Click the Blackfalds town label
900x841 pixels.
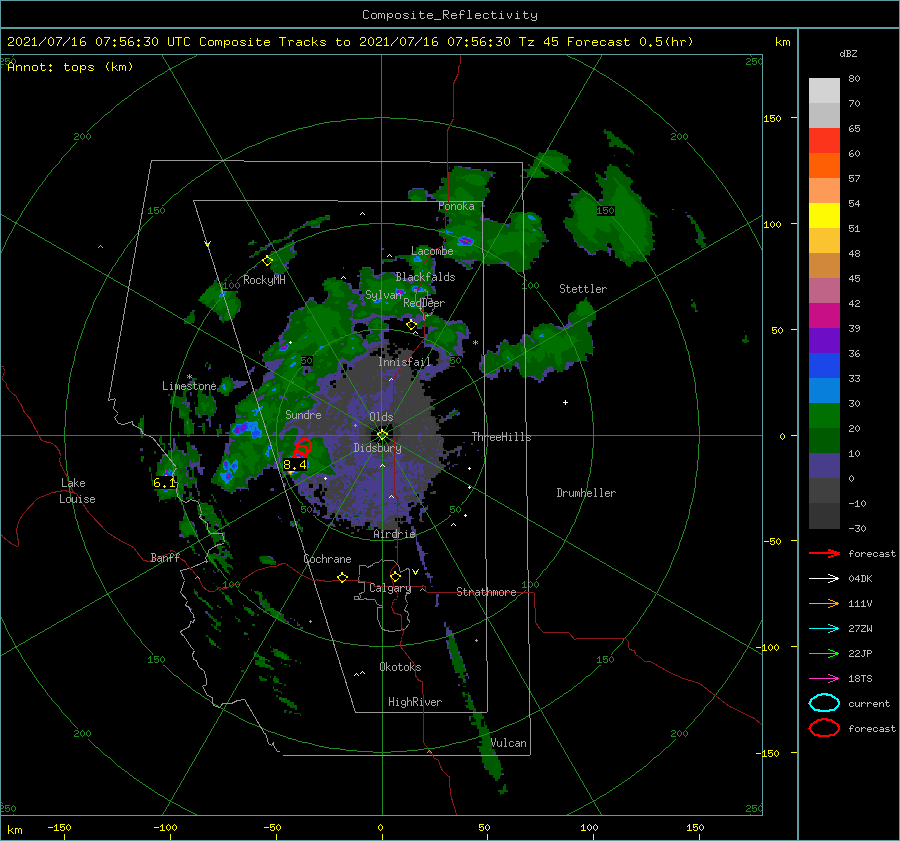(x=425, y=277)
